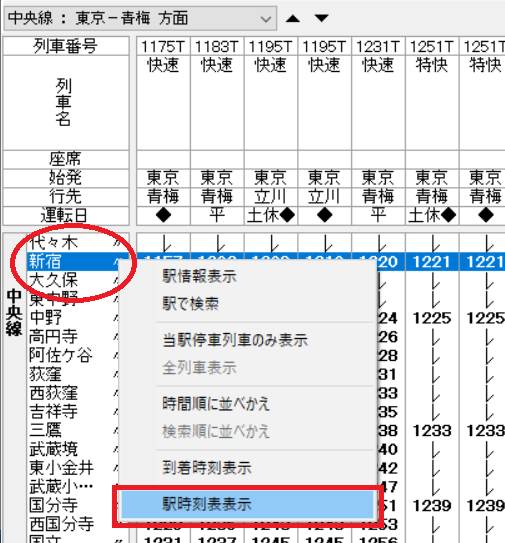Select 時間順に並べかえ menu item
The width and height of the screenshot is (505, 543).
click(x=216, y=404)
